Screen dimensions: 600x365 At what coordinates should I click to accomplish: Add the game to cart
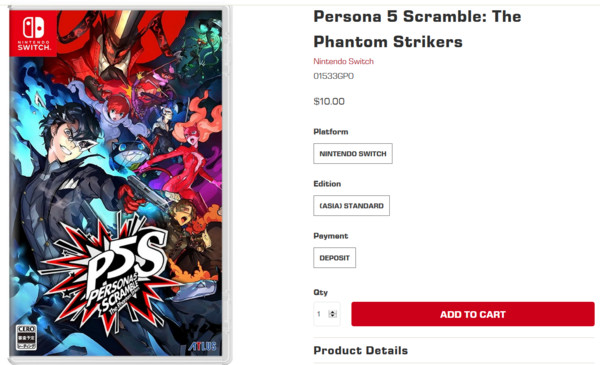point(473,314)
